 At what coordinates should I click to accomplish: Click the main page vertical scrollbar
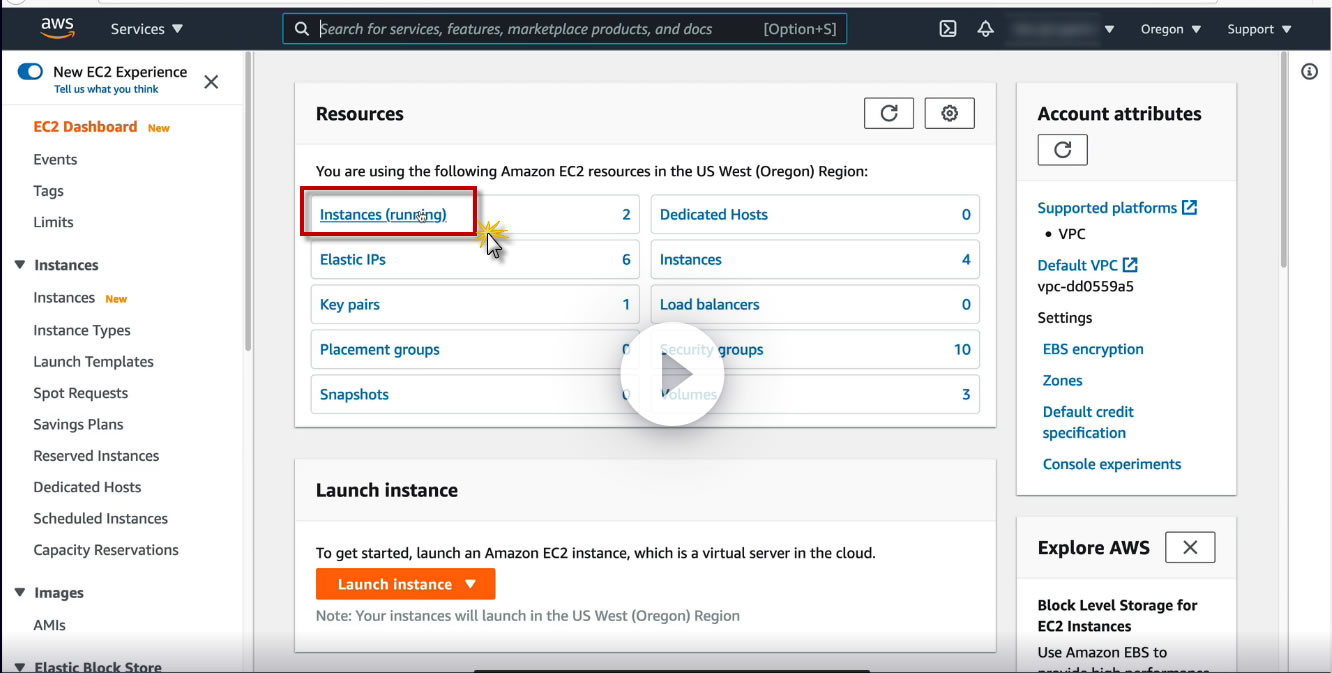(x=1284, y=160)
